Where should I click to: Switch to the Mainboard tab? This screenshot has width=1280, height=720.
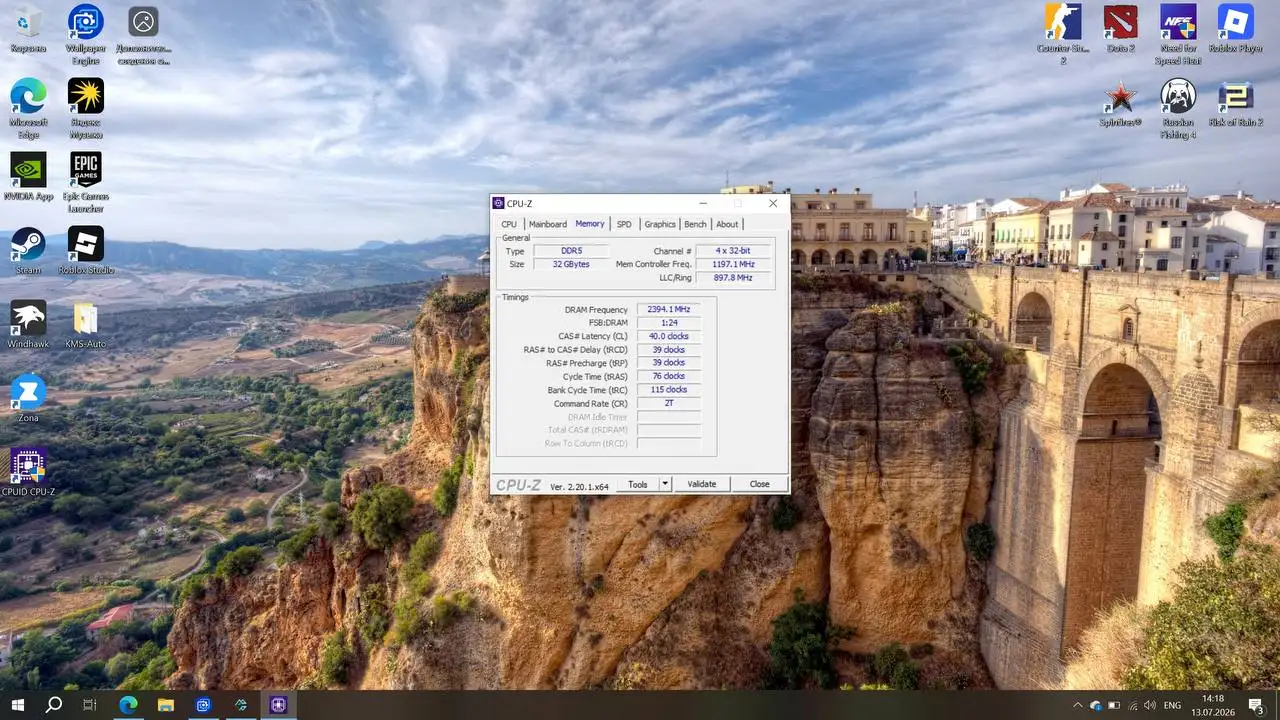click(547, 224)
